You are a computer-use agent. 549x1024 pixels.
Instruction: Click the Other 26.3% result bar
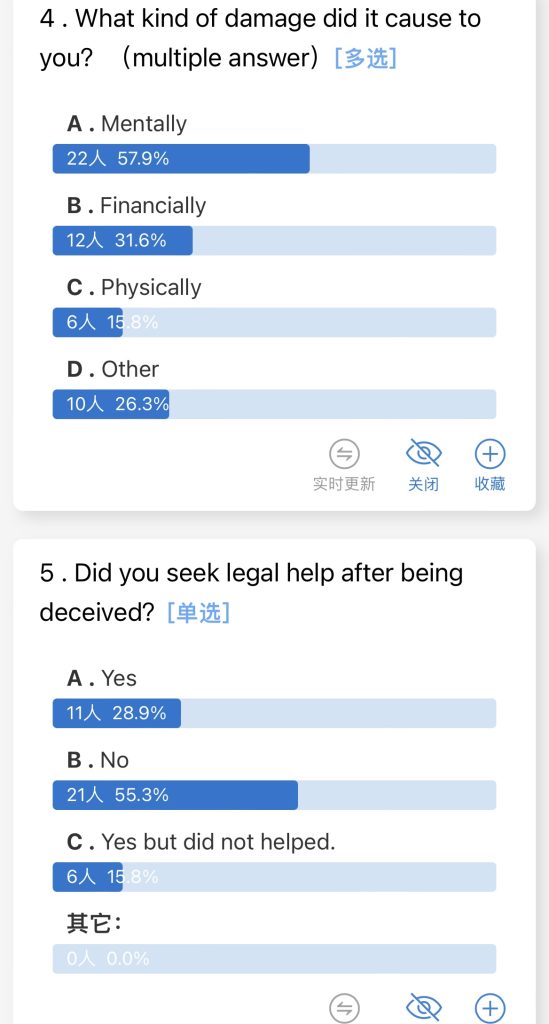274,404
